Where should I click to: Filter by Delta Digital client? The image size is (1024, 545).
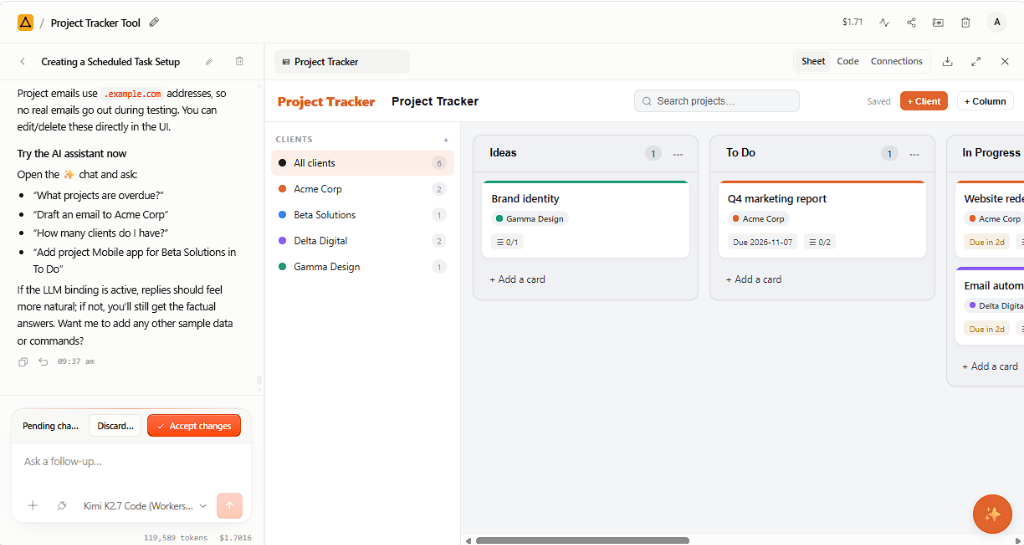(x=362, y=241)
